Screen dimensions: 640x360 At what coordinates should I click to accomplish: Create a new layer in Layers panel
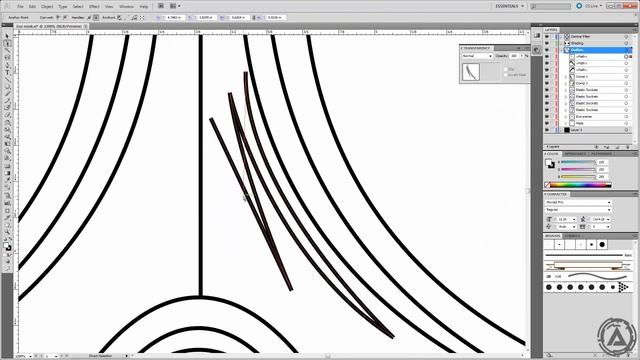tap(618, 147)
